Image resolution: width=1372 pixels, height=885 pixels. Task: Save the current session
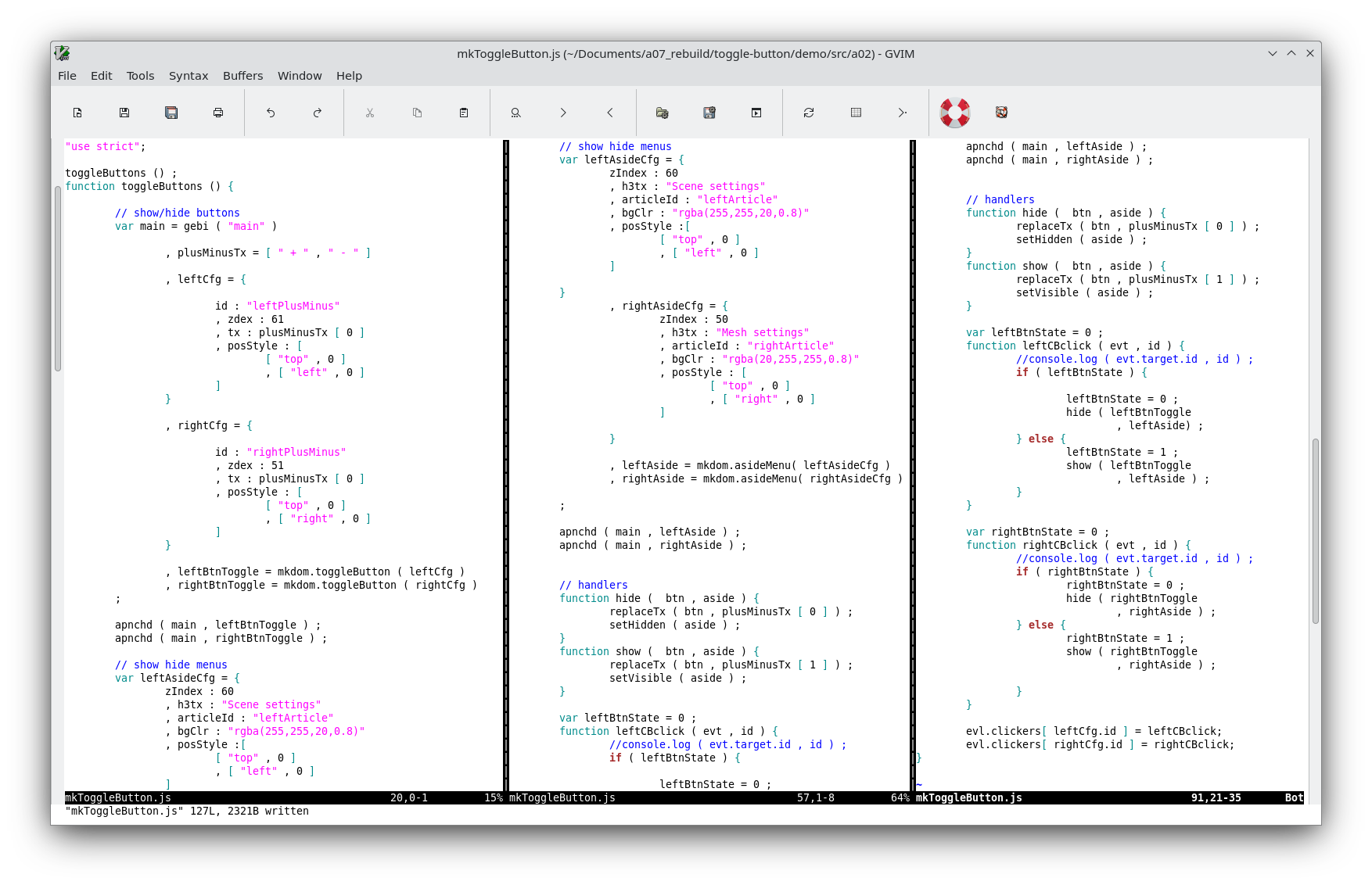pyautogui.click(x=709, y=113)
